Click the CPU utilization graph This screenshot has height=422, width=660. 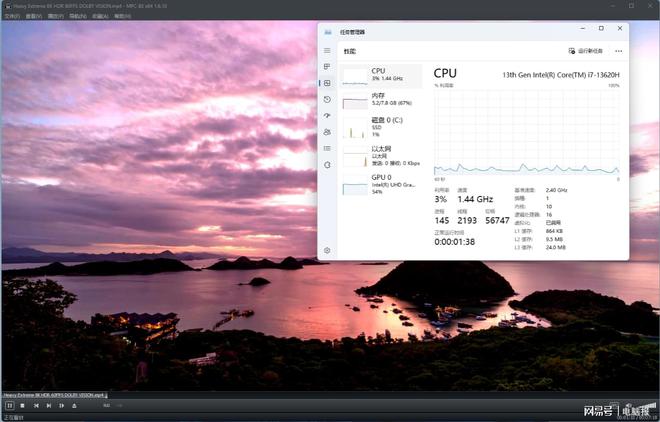coord(527,132)
